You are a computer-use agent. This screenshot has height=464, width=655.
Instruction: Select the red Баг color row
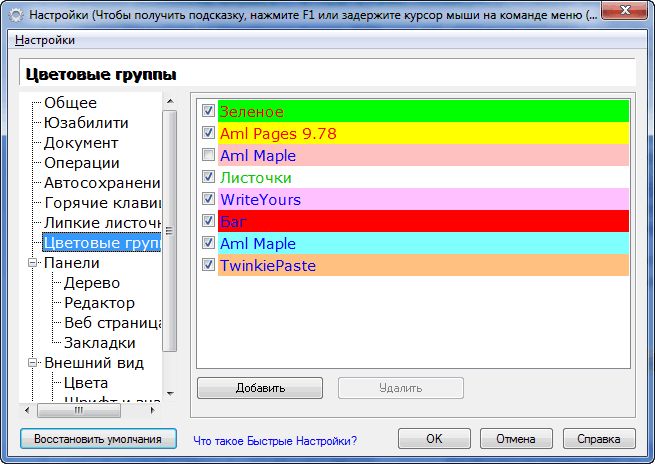pyautogui.click(x=423, y=221)
